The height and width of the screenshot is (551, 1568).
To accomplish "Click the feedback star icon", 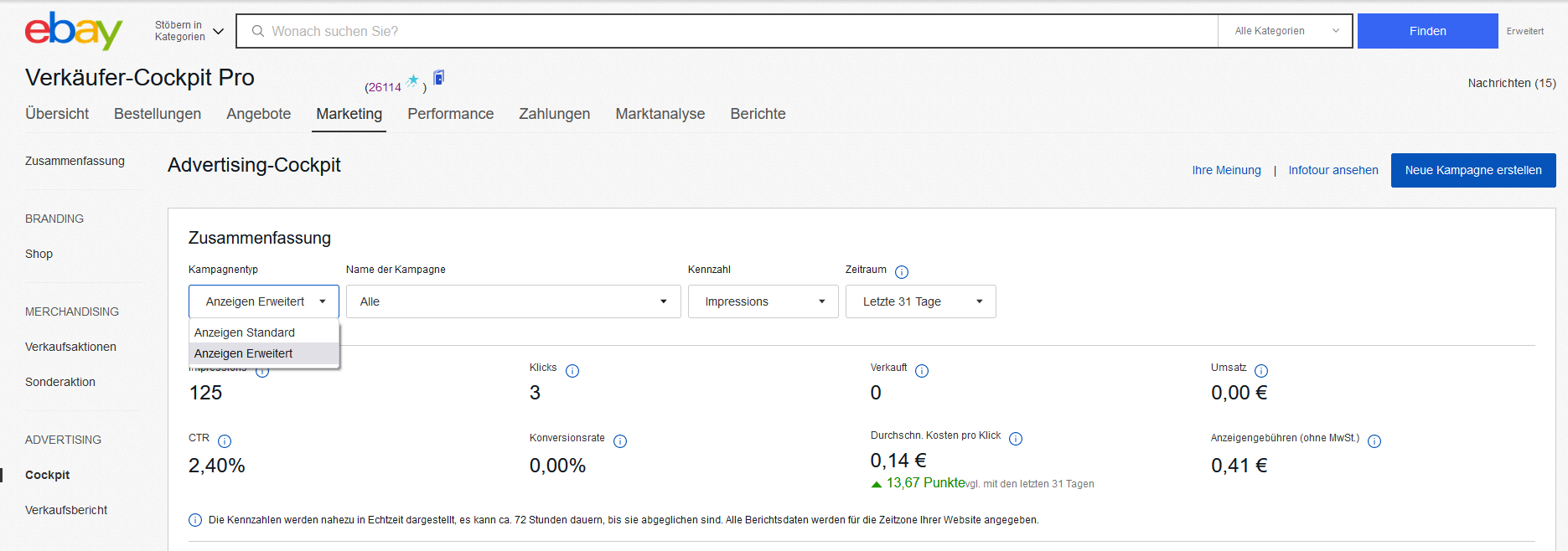I will tap(412, 80).
